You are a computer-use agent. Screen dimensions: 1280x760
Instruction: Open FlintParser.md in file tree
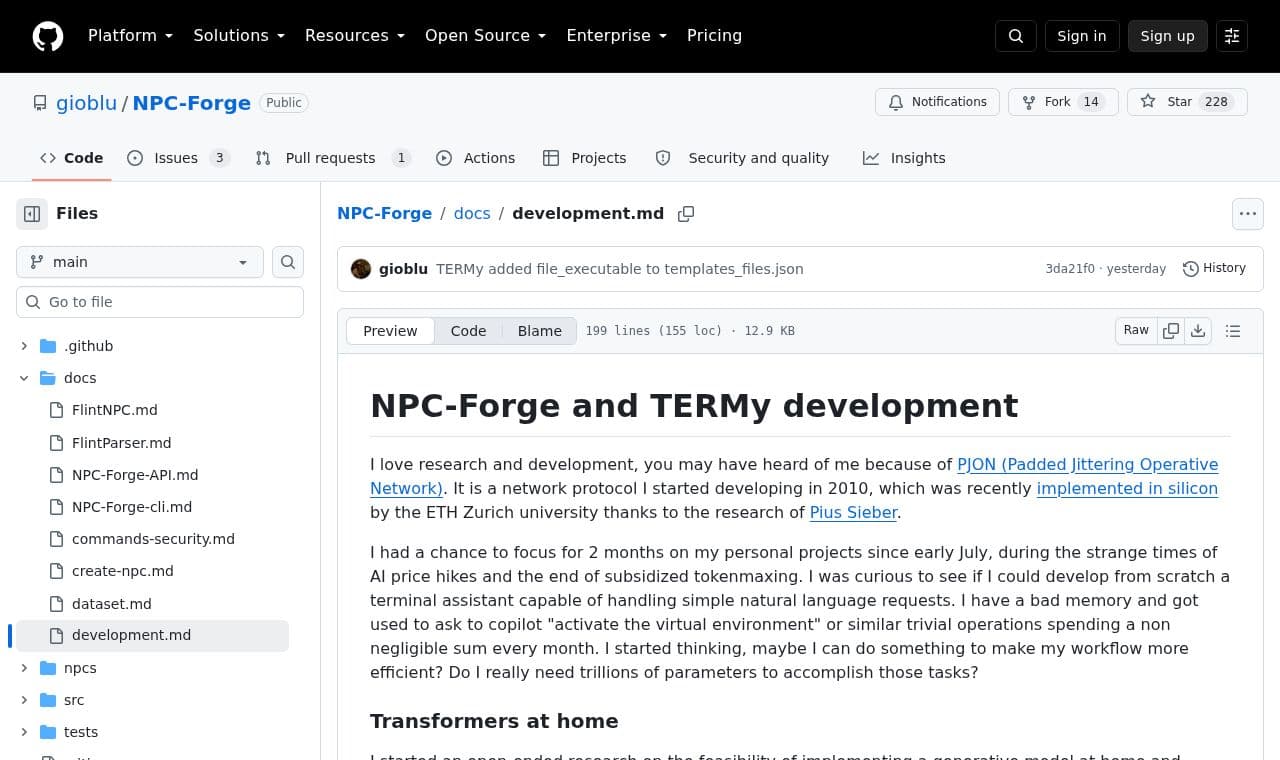(122, 443)
